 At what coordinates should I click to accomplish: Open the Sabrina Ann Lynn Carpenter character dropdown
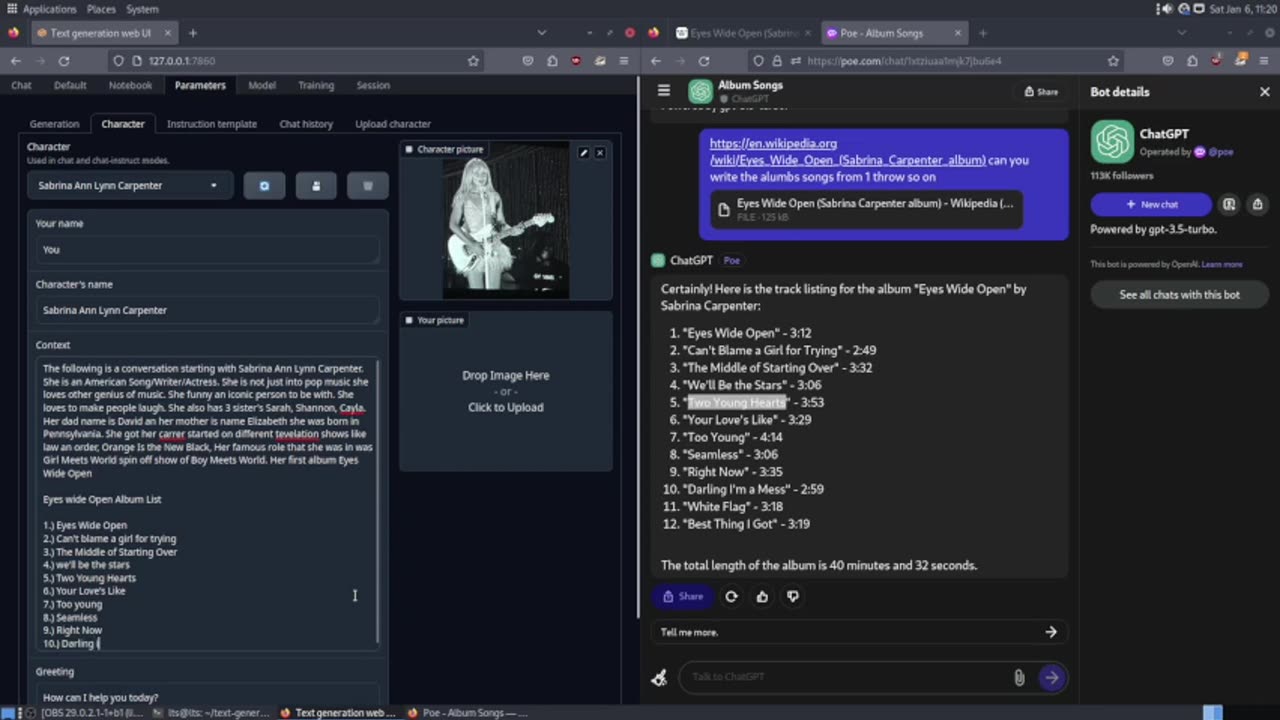pyautogui.click(x=129, y=185)
